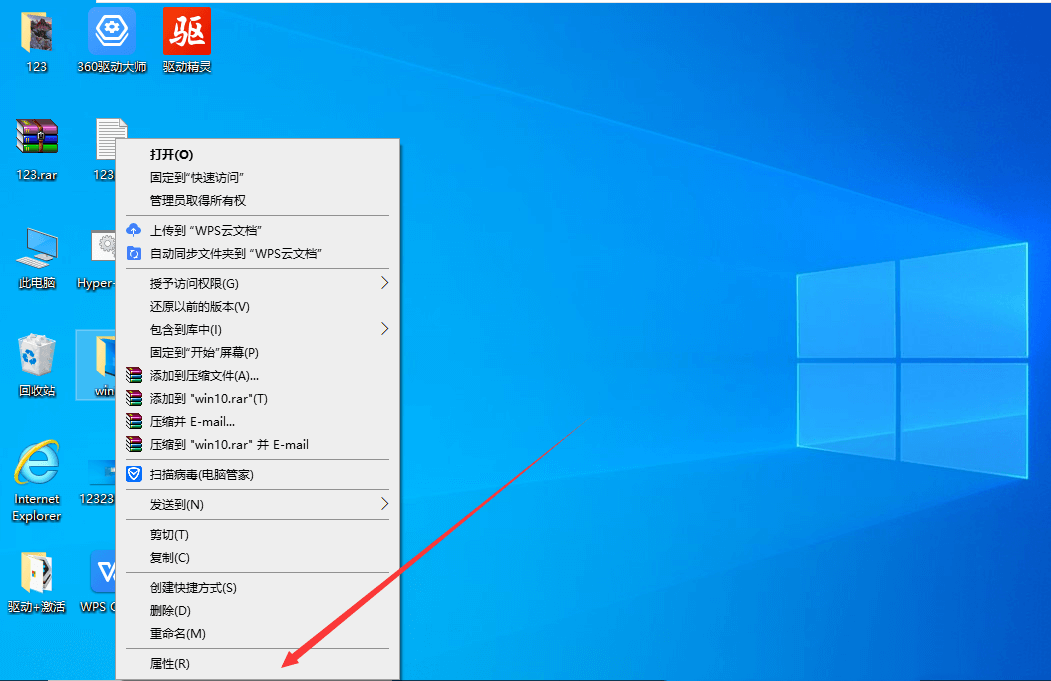Select the 123.rar WinRAR archive
This screenshot has height=681, width=1051.
(x=37, y=140)
